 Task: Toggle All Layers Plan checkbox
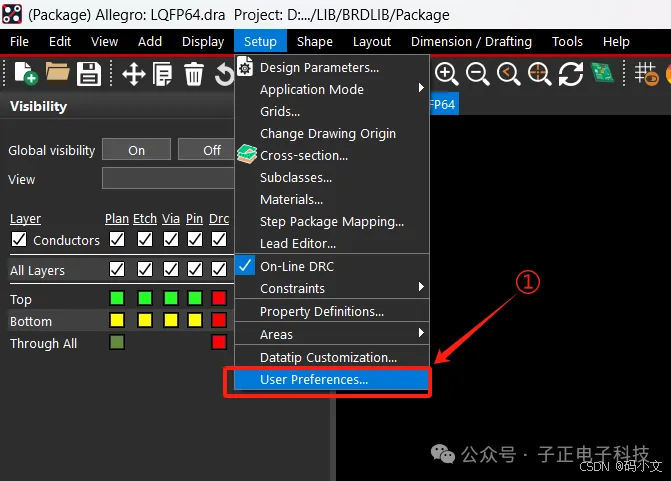117,269
